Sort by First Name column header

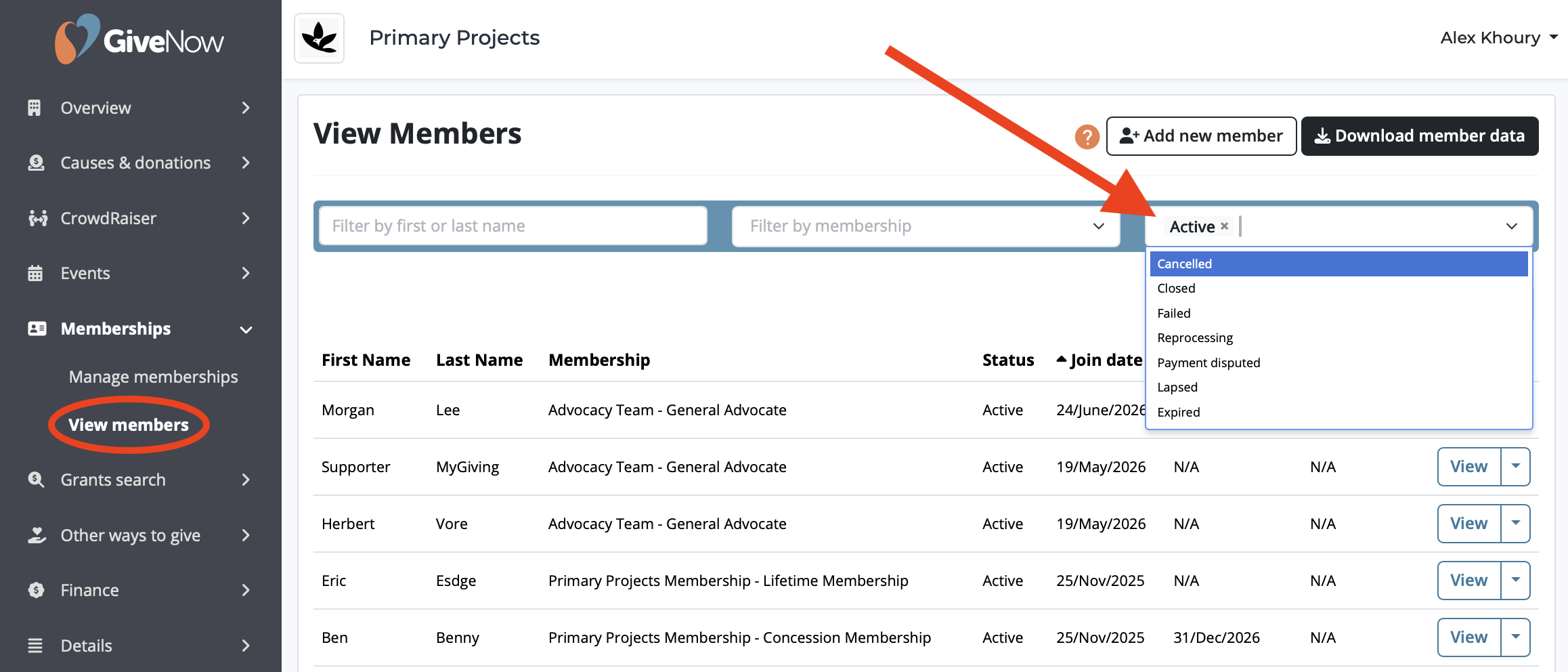tap(366, 360)
